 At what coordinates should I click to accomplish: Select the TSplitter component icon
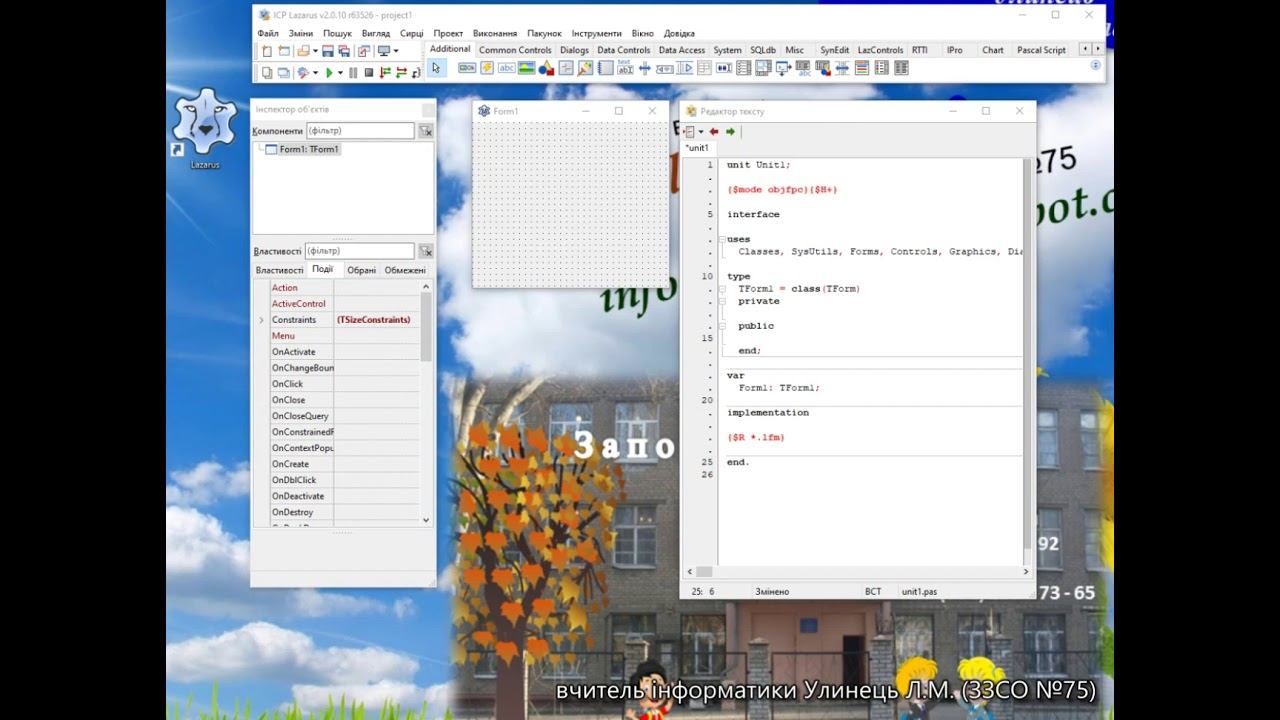pyautogui.click(x=645, y=68)
